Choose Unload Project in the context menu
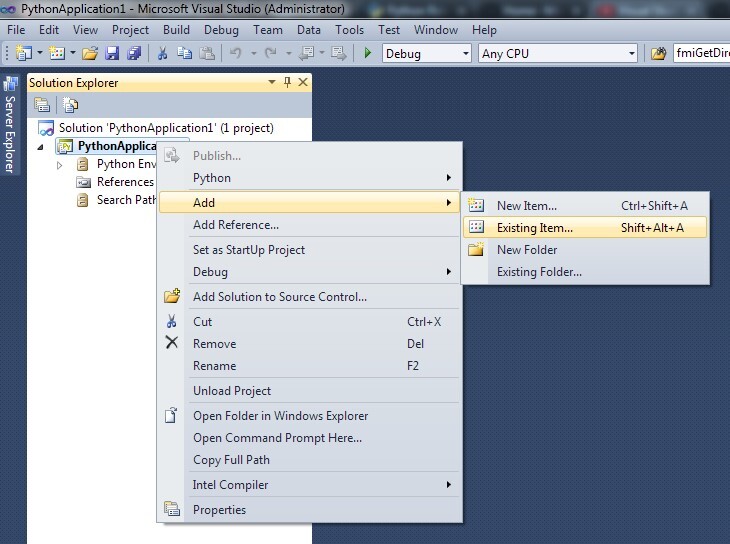The width and height of the screenshot is (730, 544). click(x=310, y=391)
